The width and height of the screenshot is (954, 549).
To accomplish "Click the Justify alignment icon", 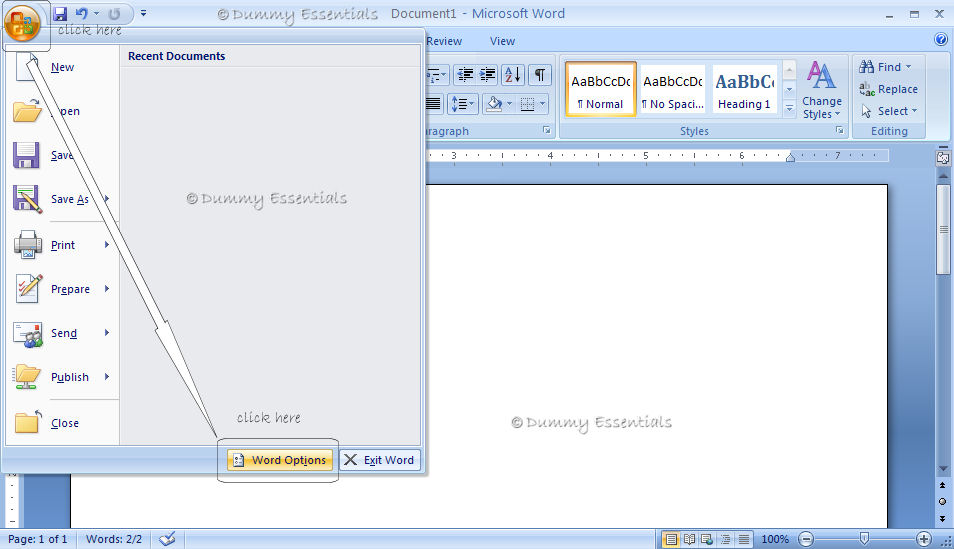I will coord(433,104).
